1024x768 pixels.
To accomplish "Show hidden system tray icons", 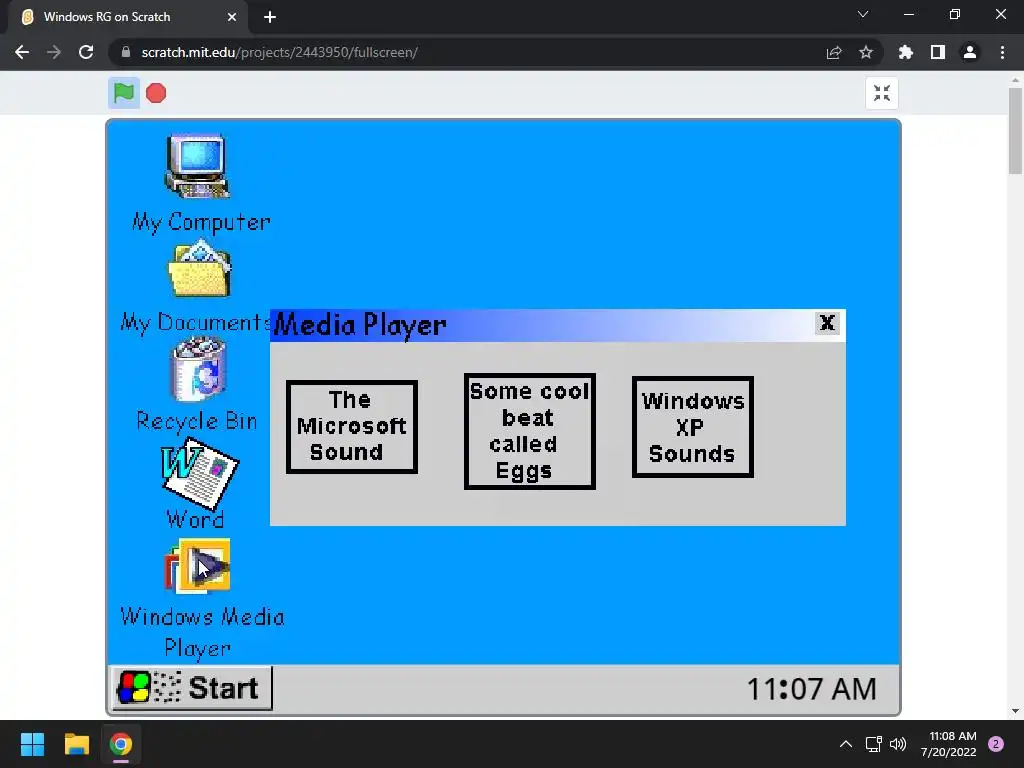I will coord(846,744).
